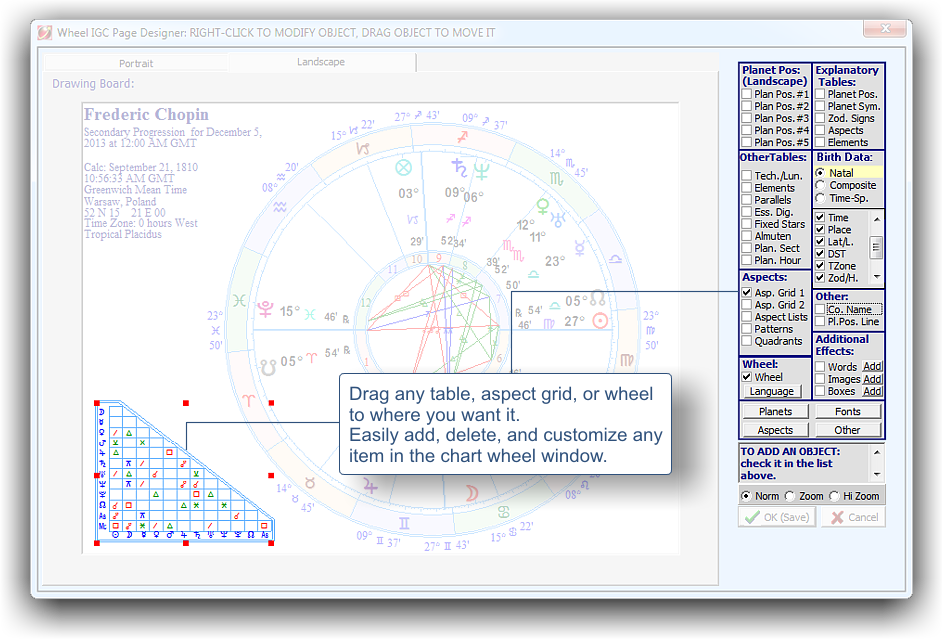942x639 pixels.
Task: Toggle the Zod/H. birth data item
Action: (820, 277)
